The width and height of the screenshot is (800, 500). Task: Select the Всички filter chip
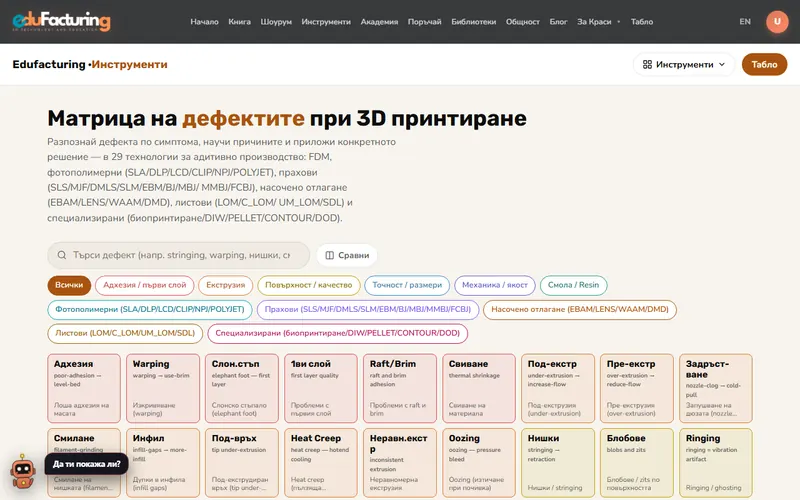pyautogui.click(x=69, y=285)
